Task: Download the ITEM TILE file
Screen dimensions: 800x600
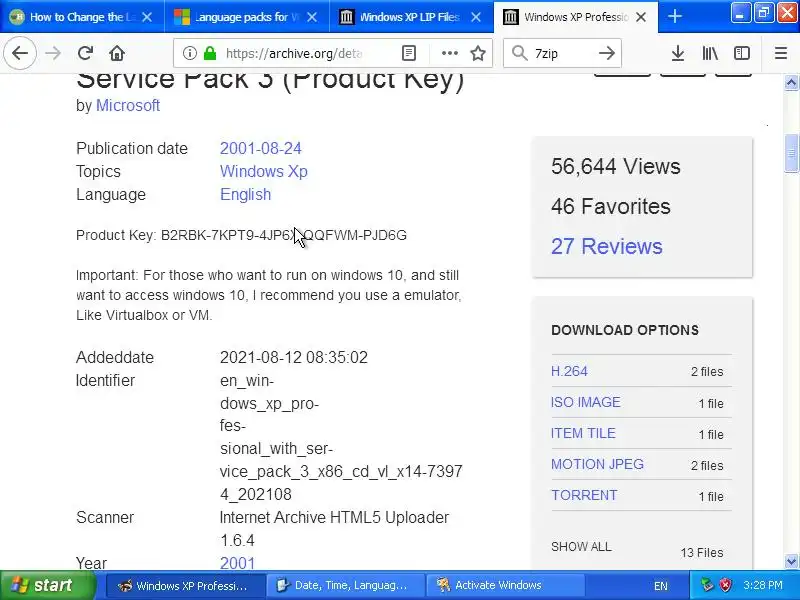Action: 583,433
